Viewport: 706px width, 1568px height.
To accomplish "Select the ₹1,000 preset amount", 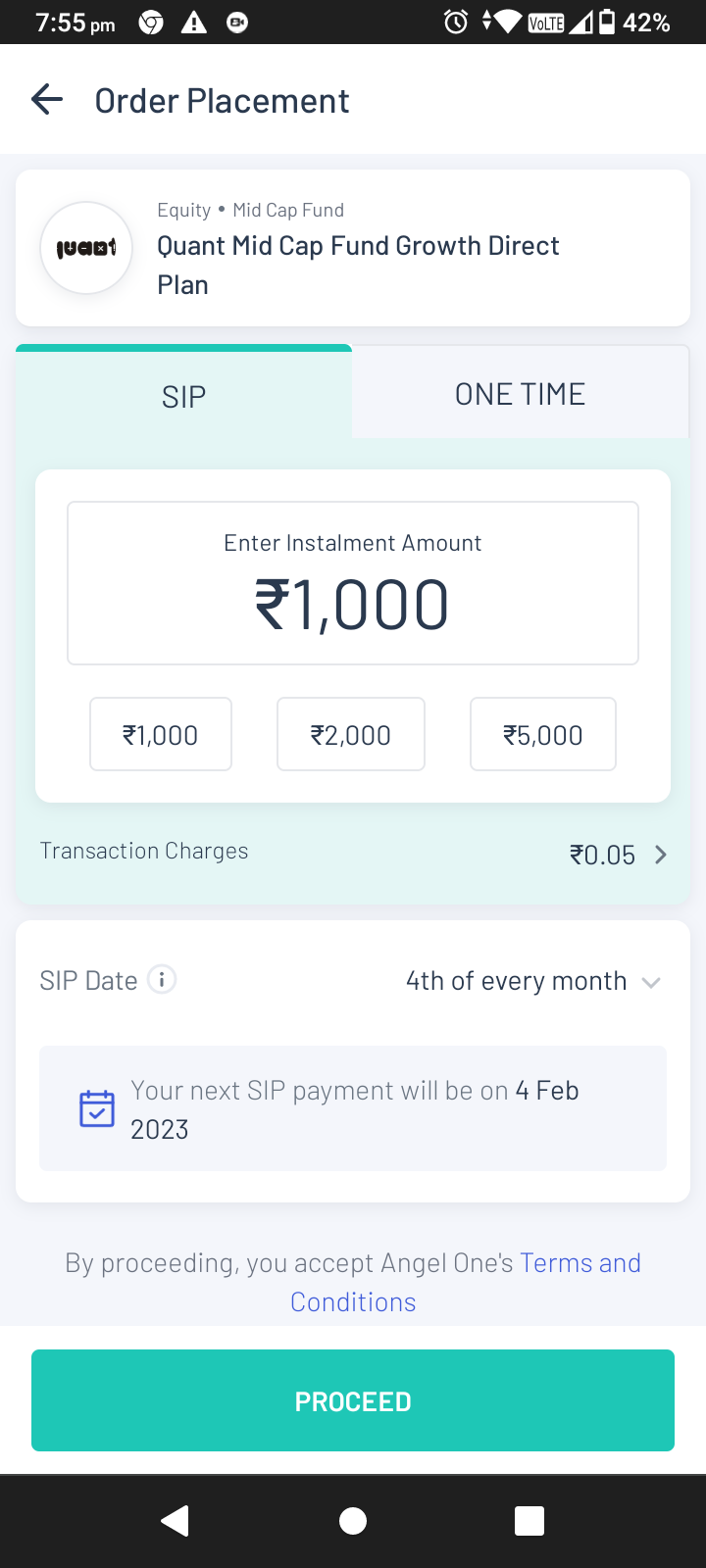I will pos(161,735).
